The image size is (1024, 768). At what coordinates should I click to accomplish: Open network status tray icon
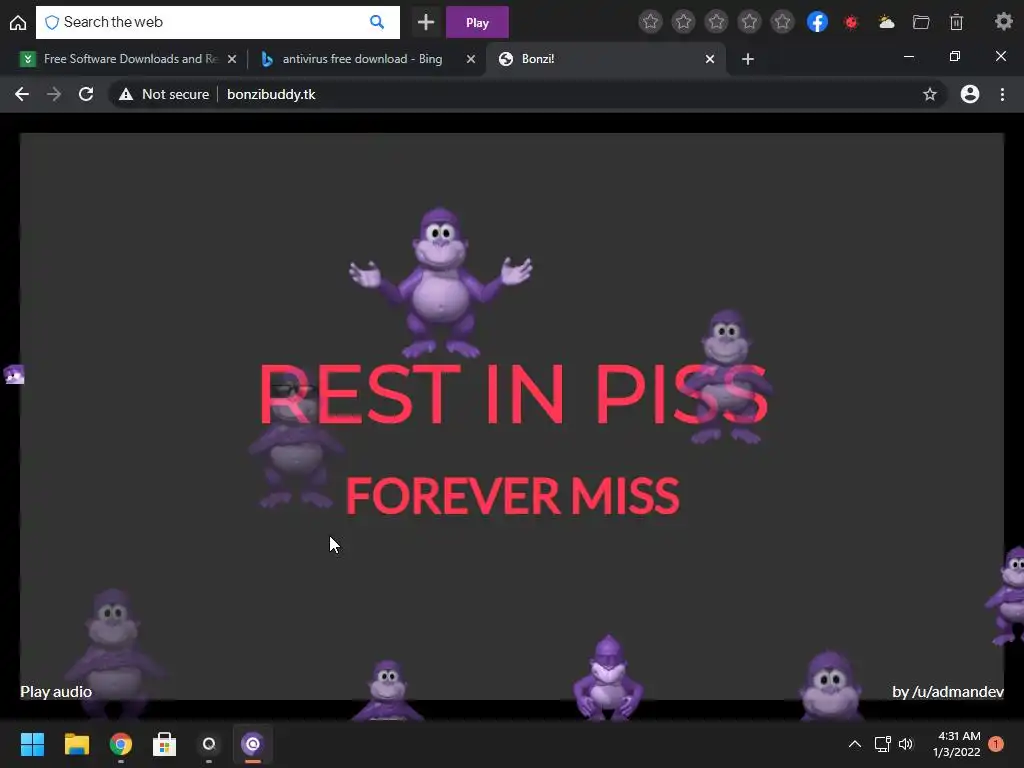pyautogui.click(x=882, y=744)
